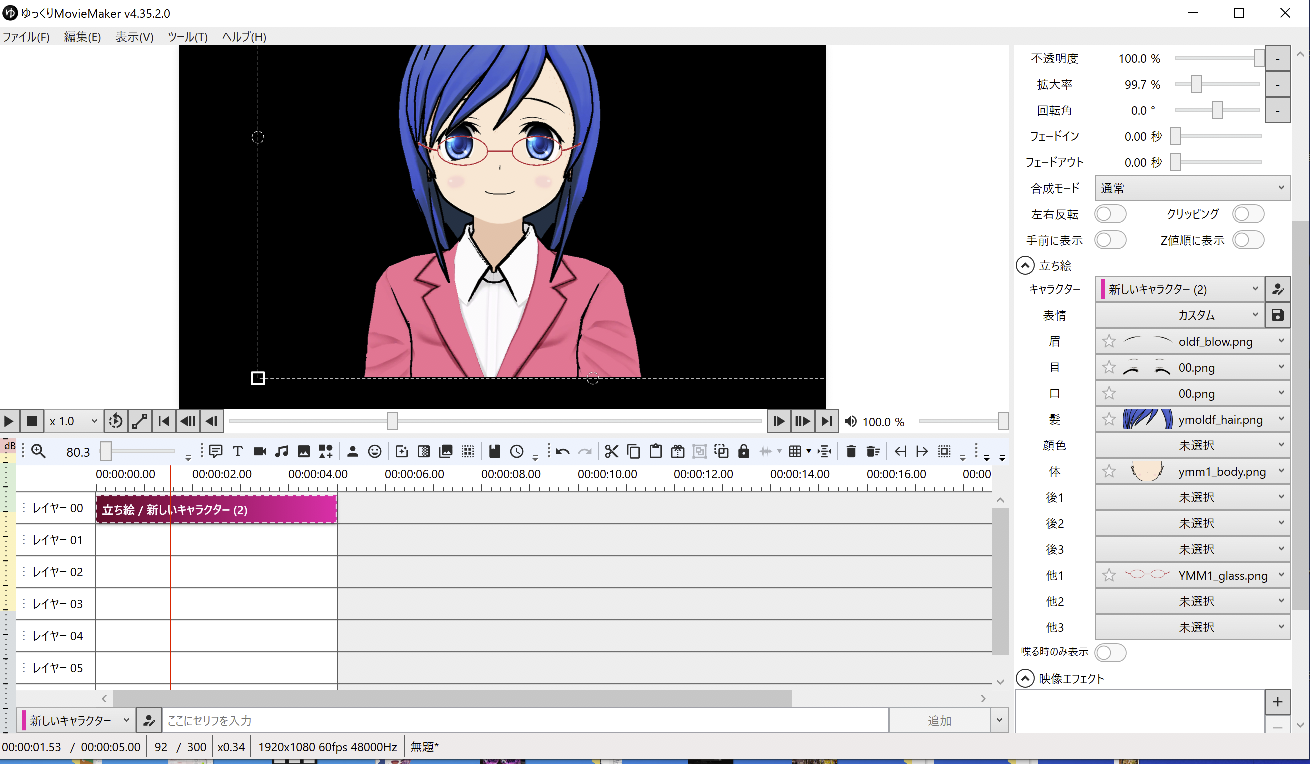Open the 合成モード dropdown
This screenshot has width=1310, height=764.
click(1192, 188)
